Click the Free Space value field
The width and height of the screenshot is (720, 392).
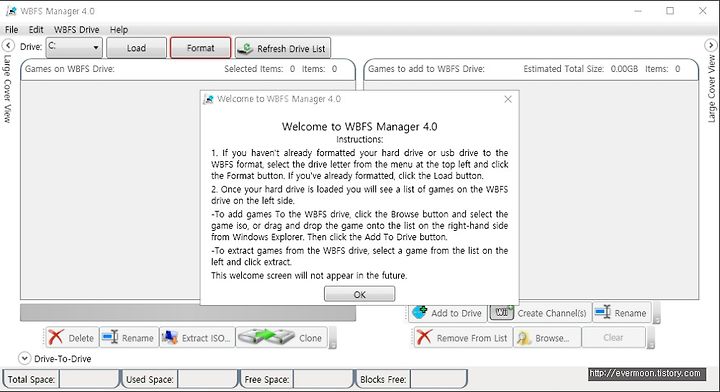[x=323, y=379]
